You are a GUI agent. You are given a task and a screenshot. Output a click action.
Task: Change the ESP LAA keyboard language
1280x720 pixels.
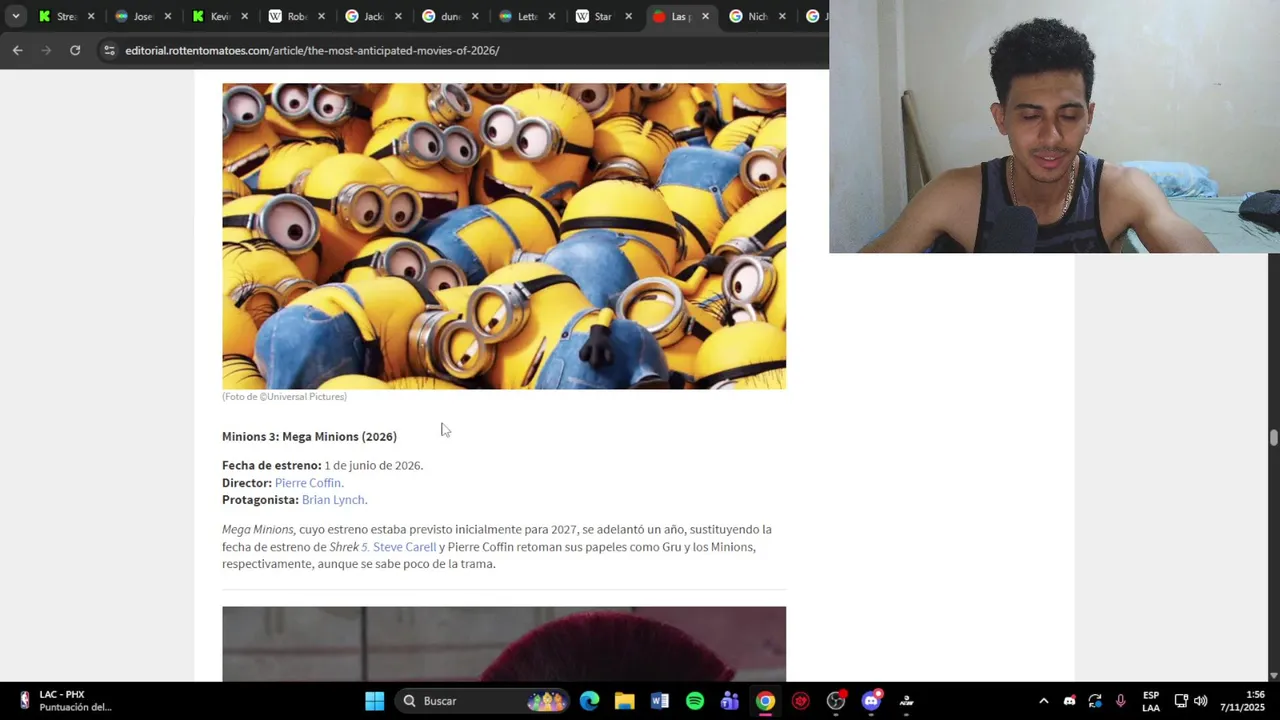[x=1151, y=701]
